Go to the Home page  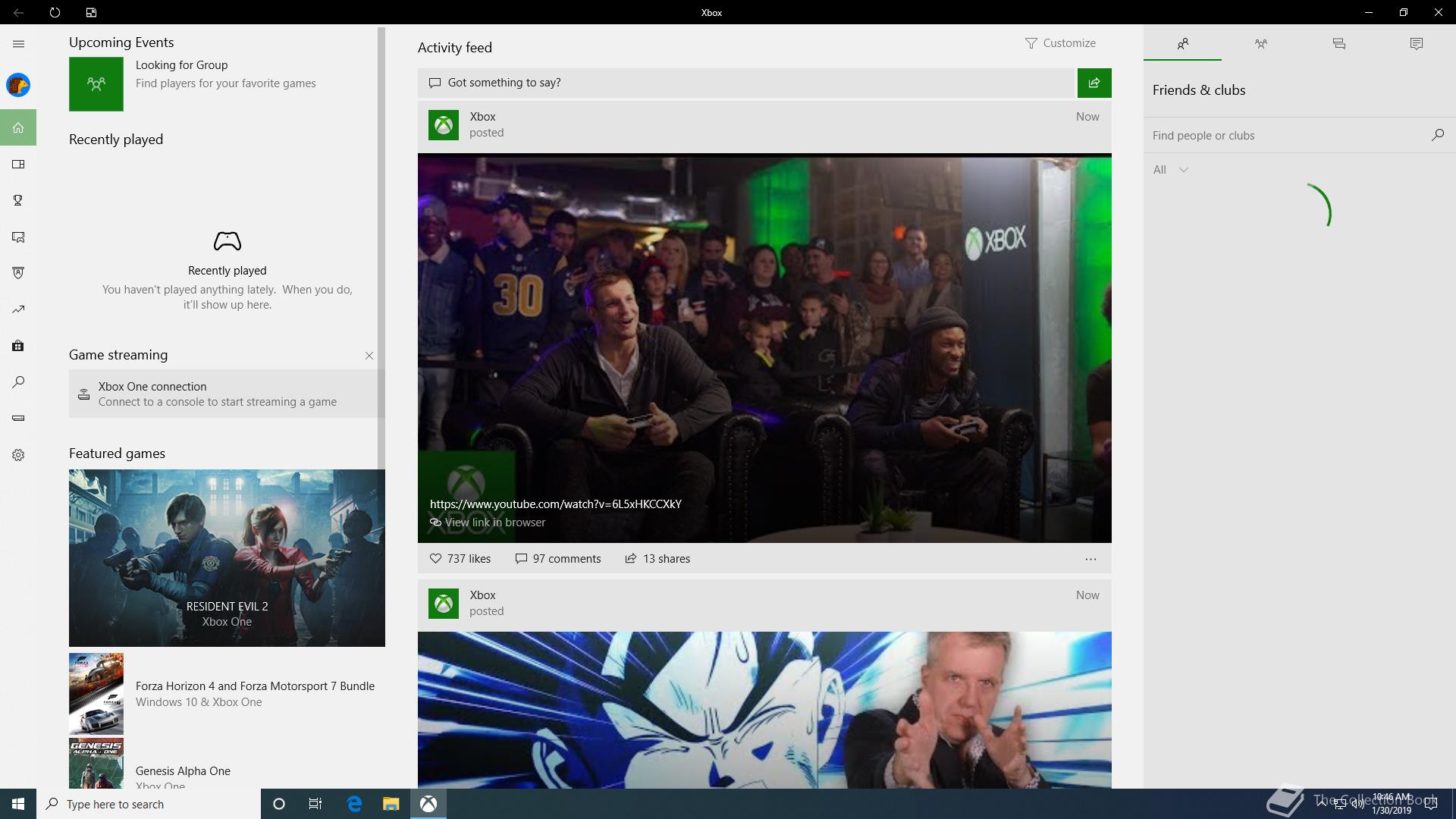(x=18, y=127)
